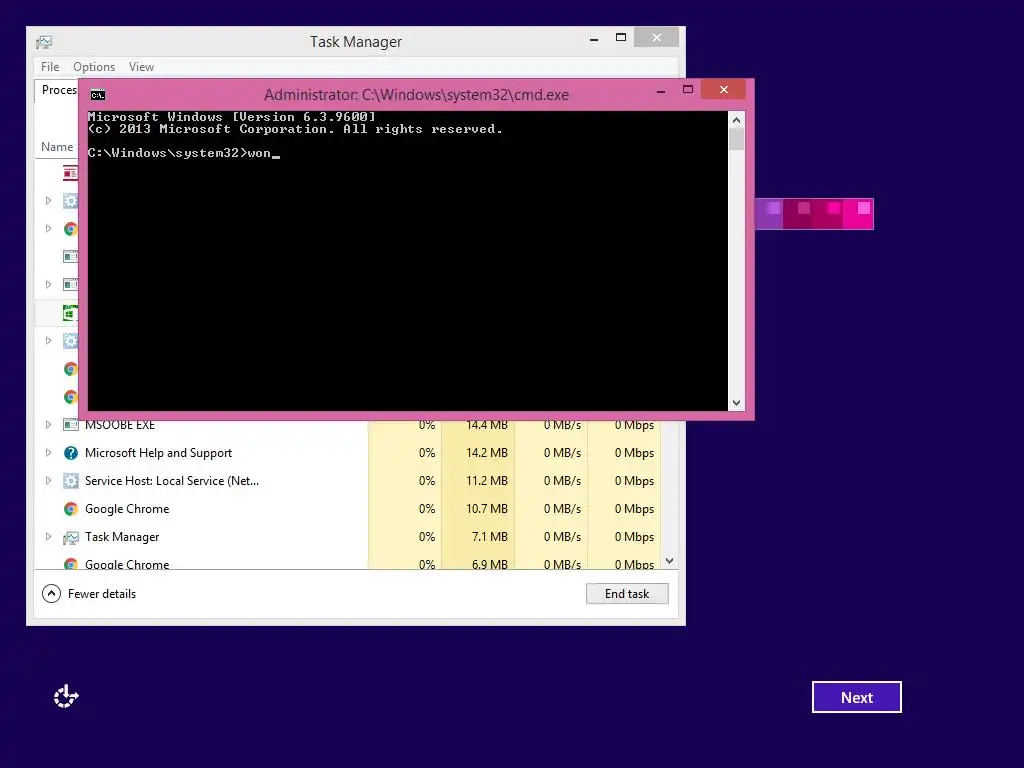Open the cmd.exe title bar system icon
The width and height of the screenshot is (1024, 768).
click(x=98, y=95)
